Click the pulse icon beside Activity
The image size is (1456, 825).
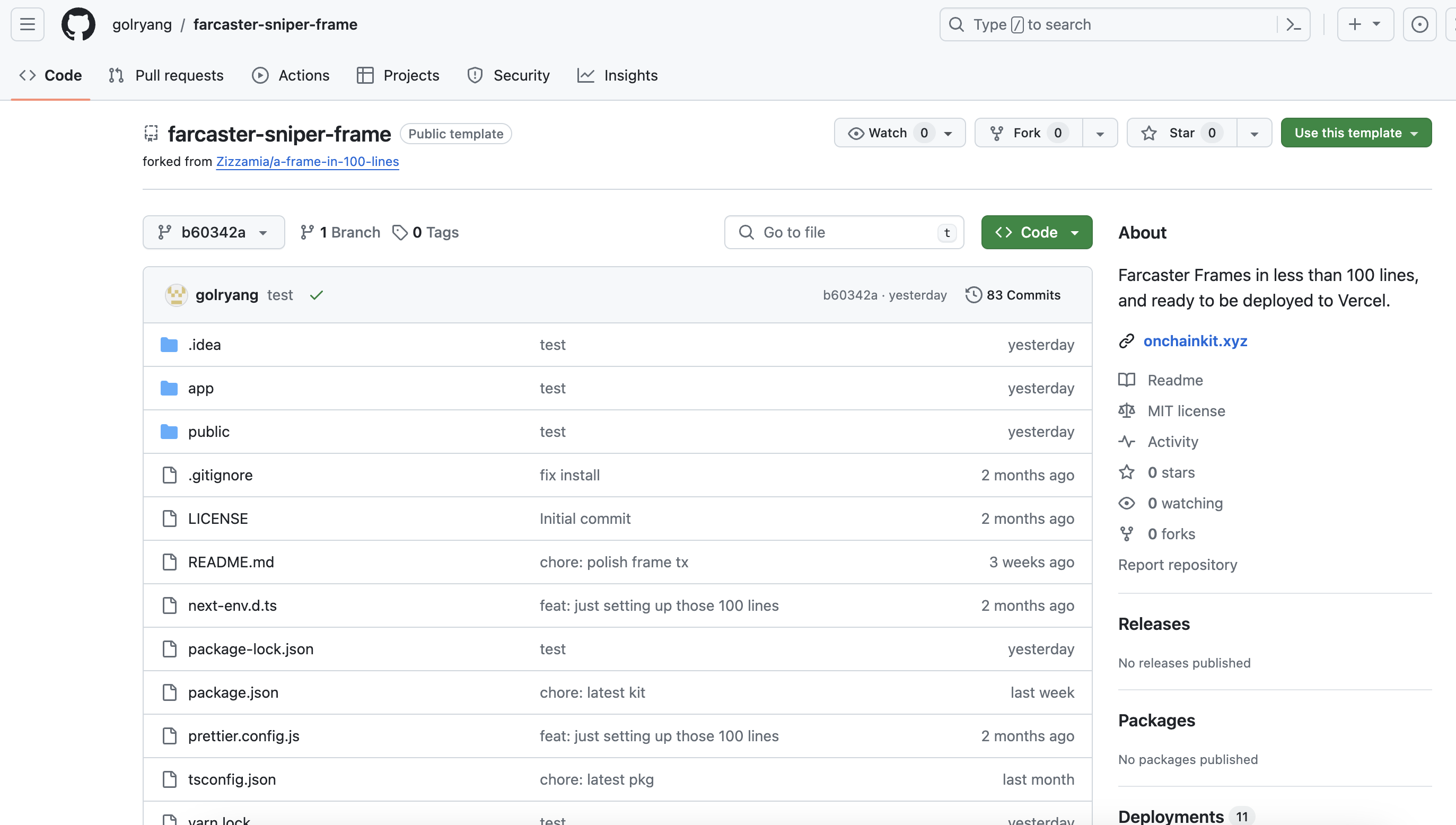click(1126, 442)
